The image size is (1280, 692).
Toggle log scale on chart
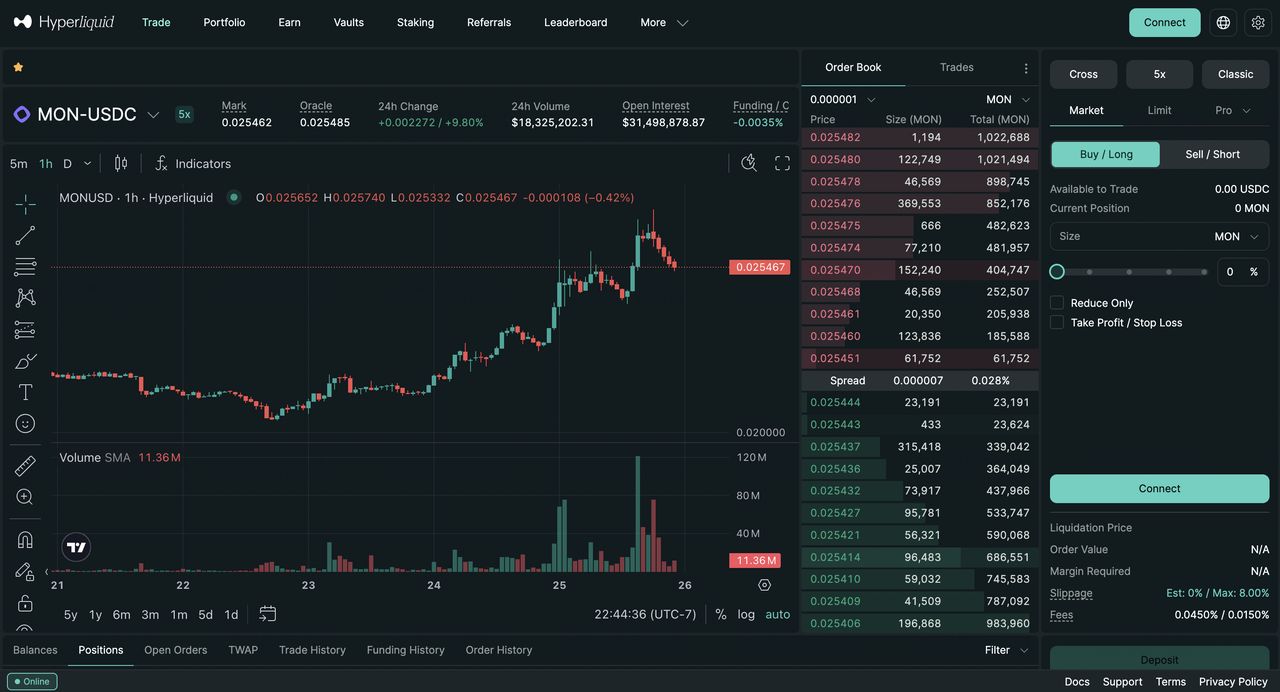(746, 614)
